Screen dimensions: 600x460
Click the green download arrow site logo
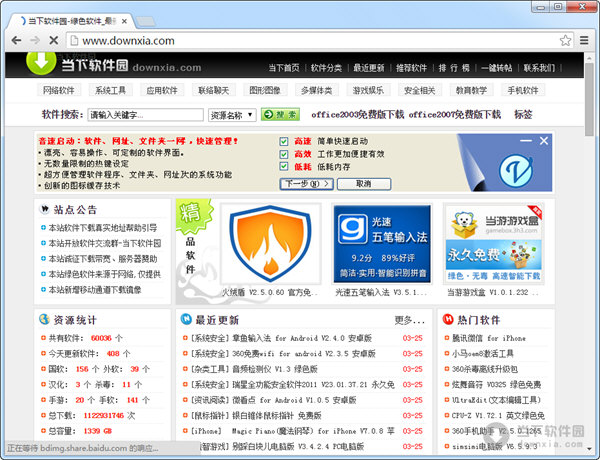pos(41,62)
